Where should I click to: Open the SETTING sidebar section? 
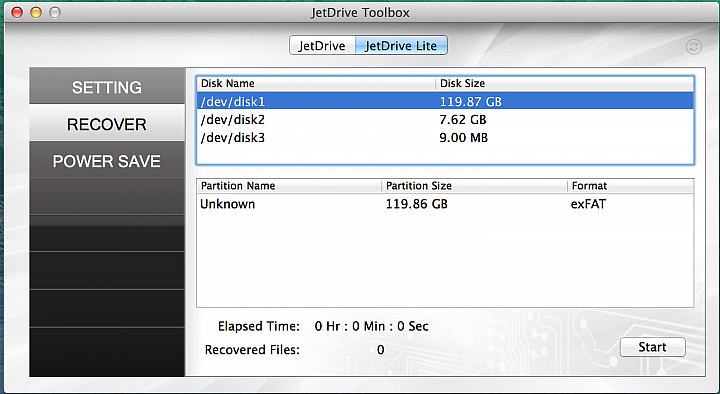point(107,86)
